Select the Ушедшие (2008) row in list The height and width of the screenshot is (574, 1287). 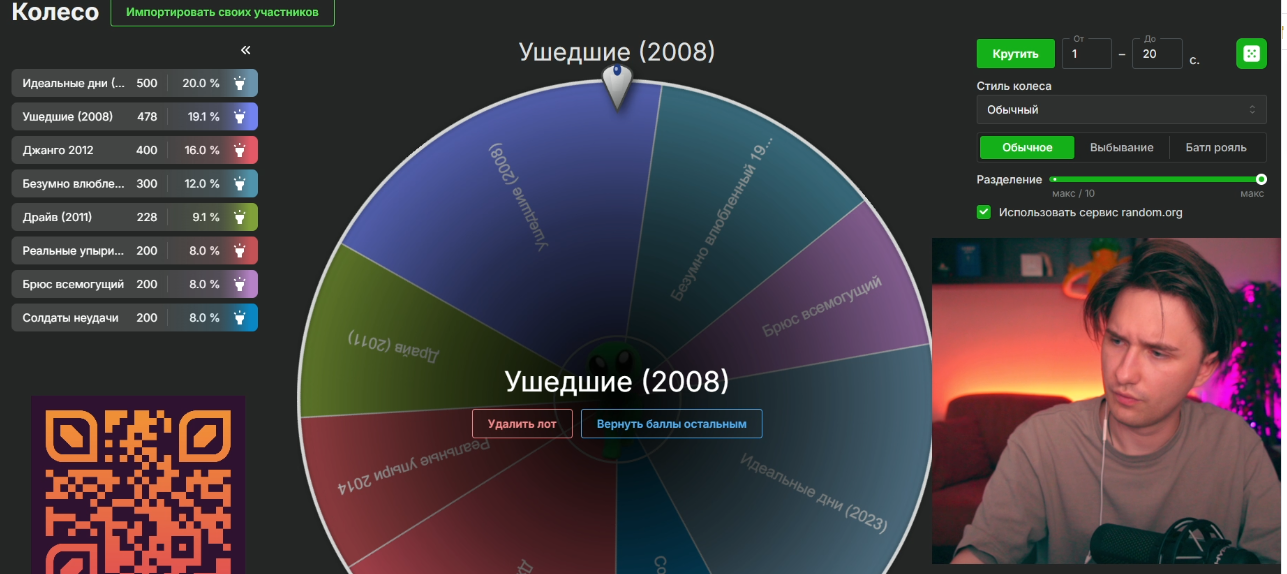(135, 117)
